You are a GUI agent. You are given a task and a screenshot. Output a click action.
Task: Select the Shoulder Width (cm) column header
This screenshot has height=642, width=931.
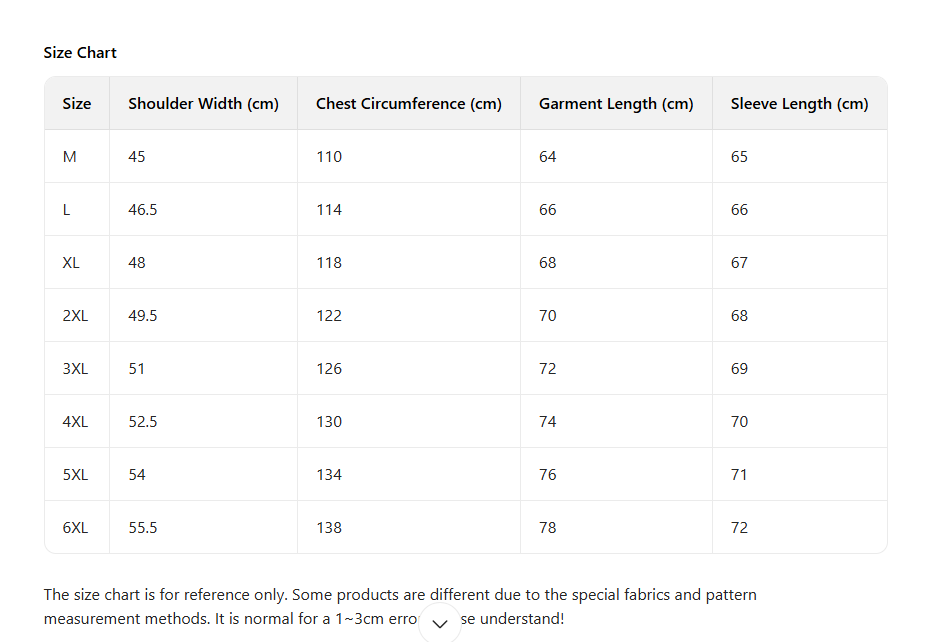(x=203, y=104)
